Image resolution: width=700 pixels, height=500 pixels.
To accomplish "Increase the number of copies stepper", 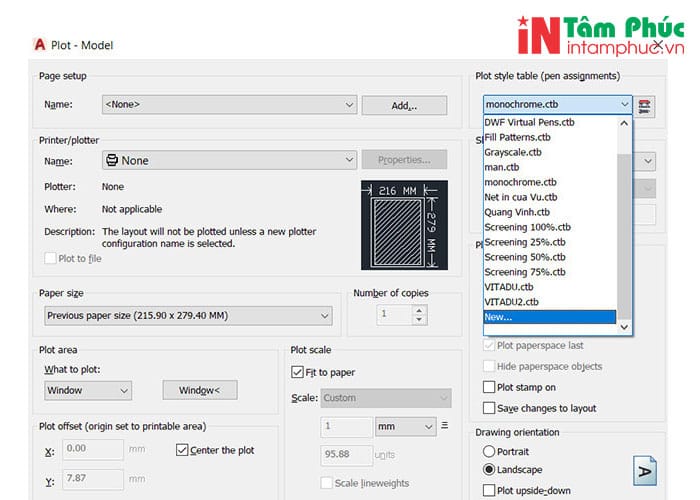I will coord(418,309).
